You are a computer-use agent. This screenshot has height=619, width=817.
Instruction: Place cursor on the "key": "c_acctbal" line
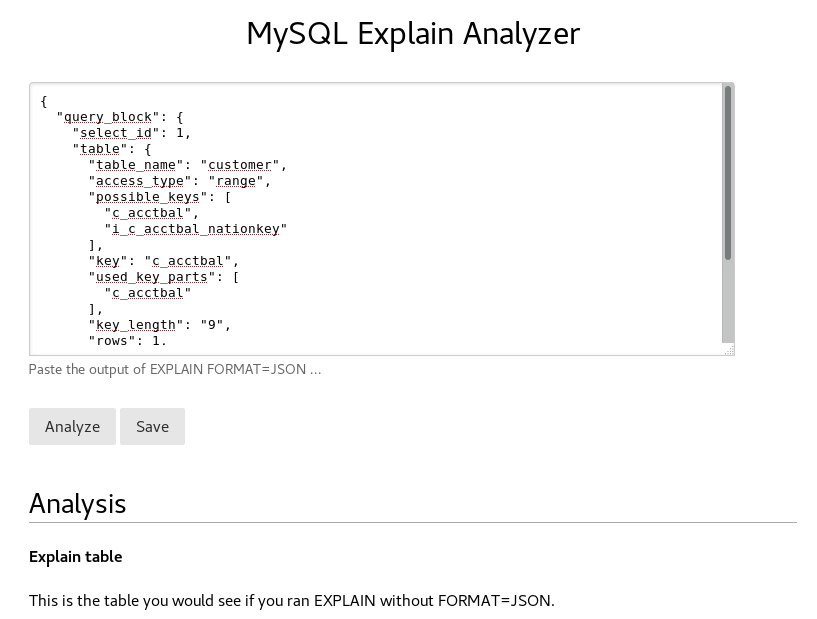(163, 261)
